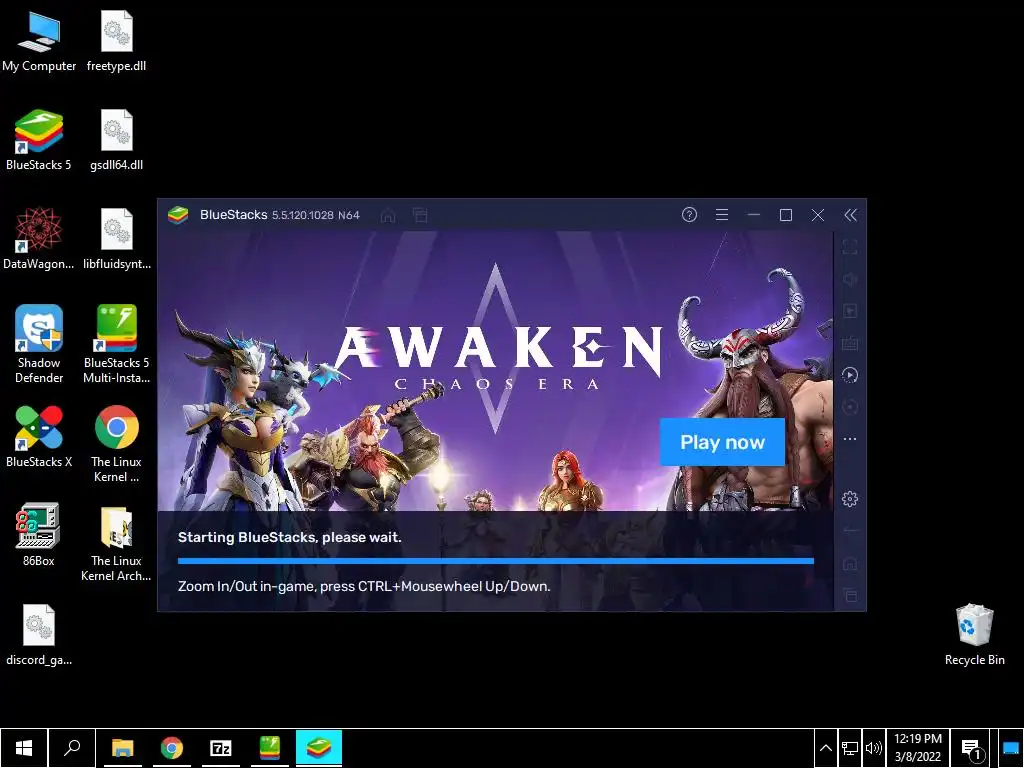
Task: Open File Explorer from taskbar
Action: click(122, 748)
